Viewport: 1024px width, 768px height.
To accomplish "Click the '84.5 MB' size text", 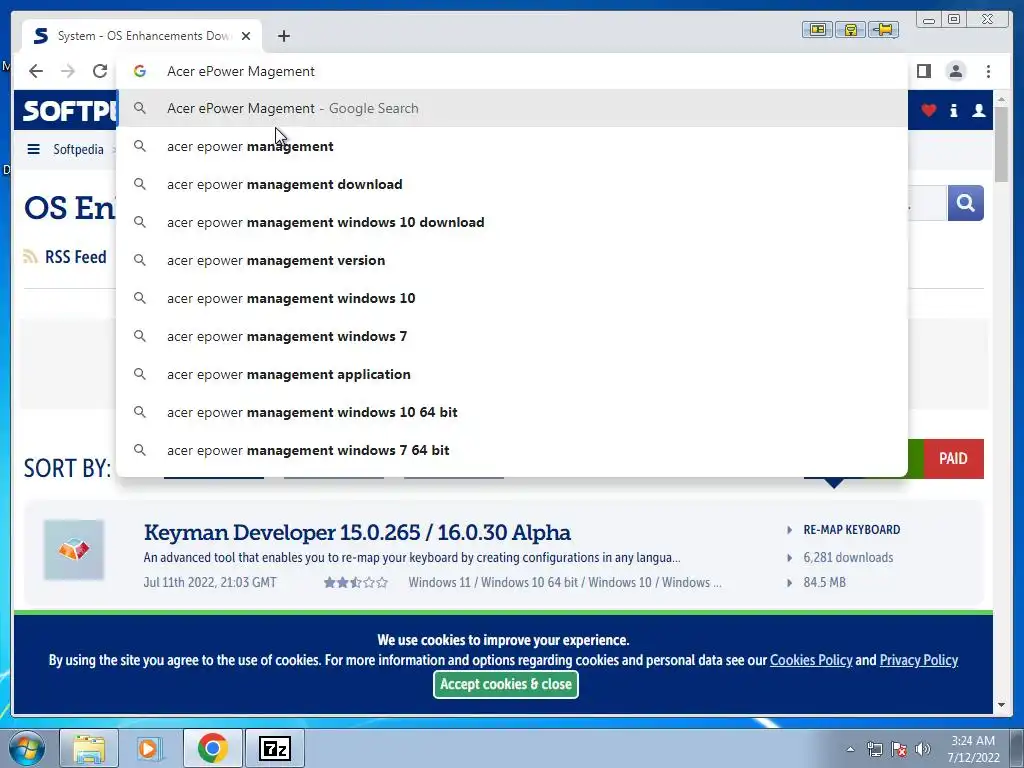I will tap(824, 582).
